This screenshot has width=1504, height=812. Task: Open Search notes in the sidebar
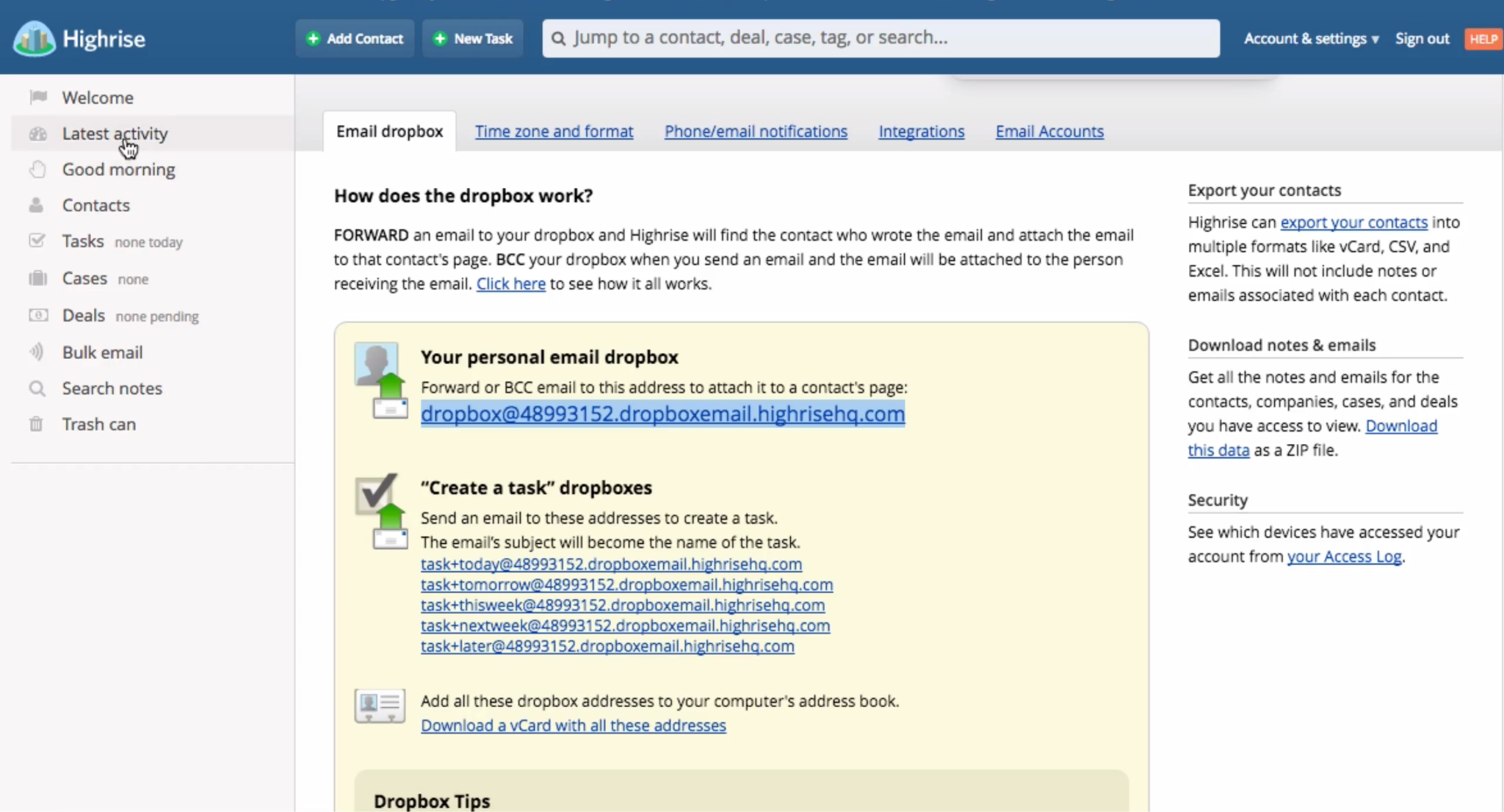(x=112, y=388)
